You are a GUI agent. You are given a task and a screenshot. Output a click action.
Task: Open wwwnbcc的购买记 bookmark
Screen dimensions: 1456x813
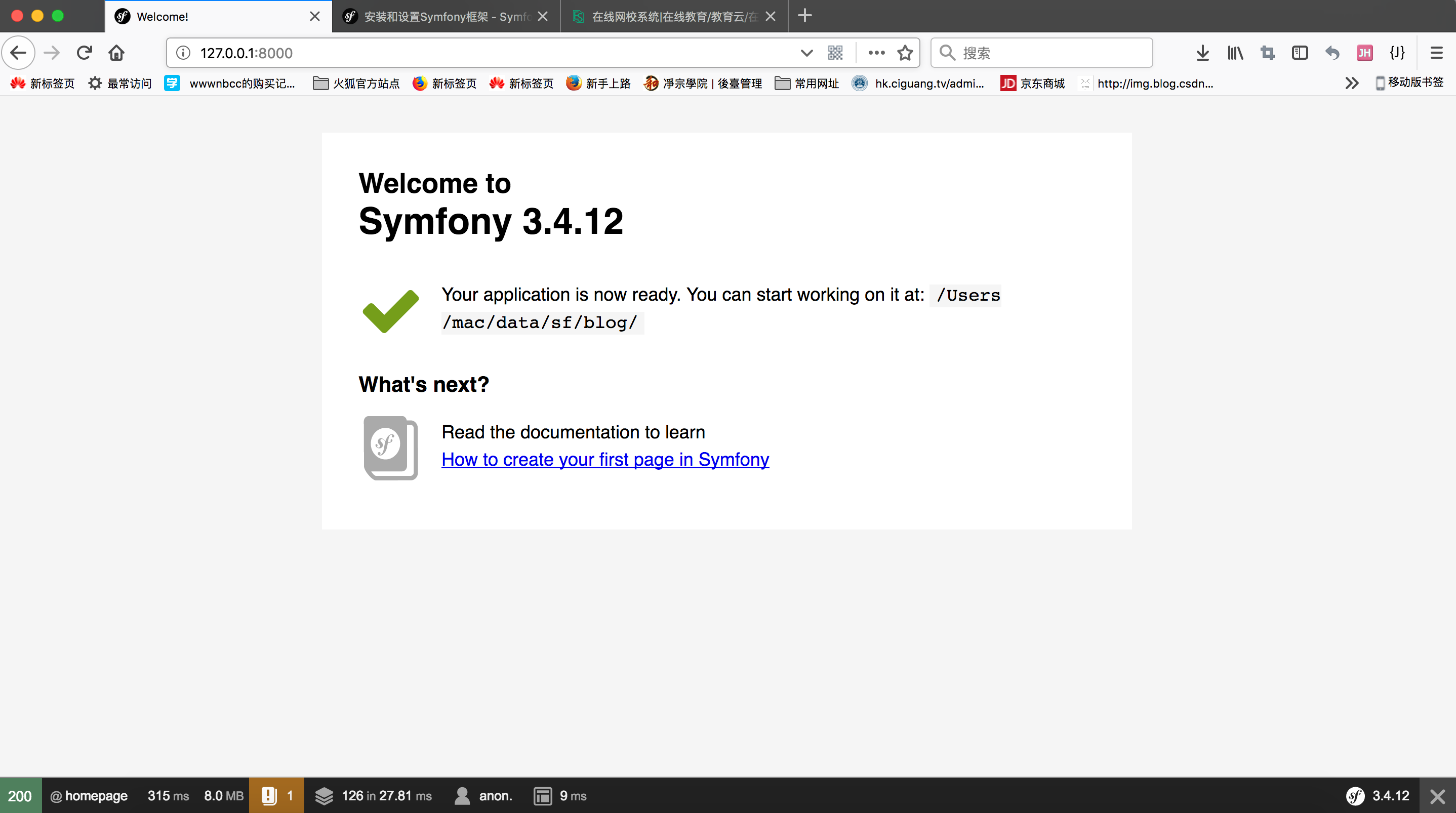229,84
